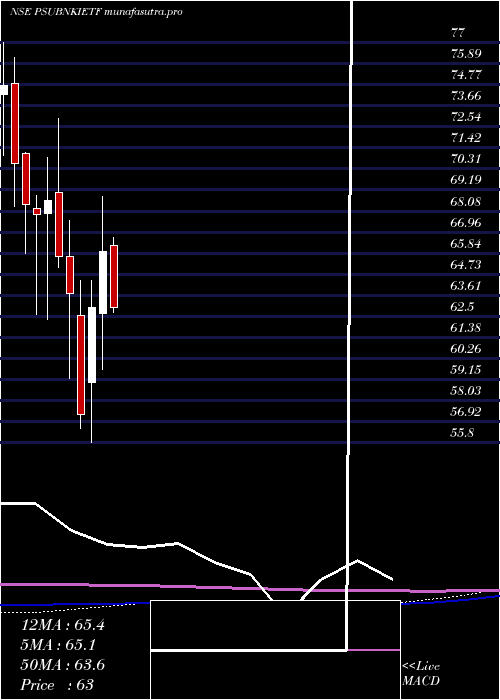Click the 63.61 price axis label
The image size is (500, 700).
point(466,286)
